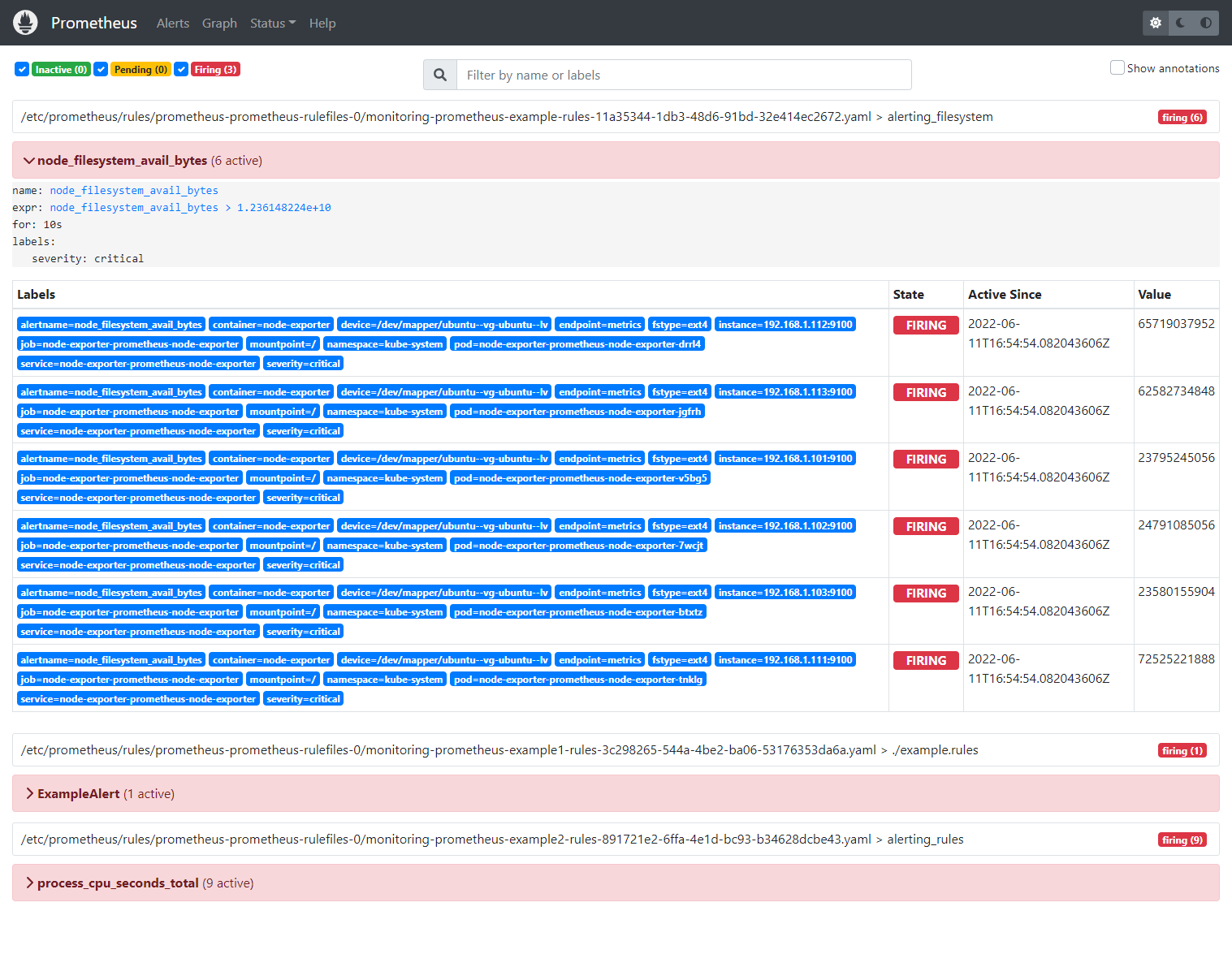1232x967 pixels.
Task: Click the value 23795245056
Action: [x=1176, y=457]
